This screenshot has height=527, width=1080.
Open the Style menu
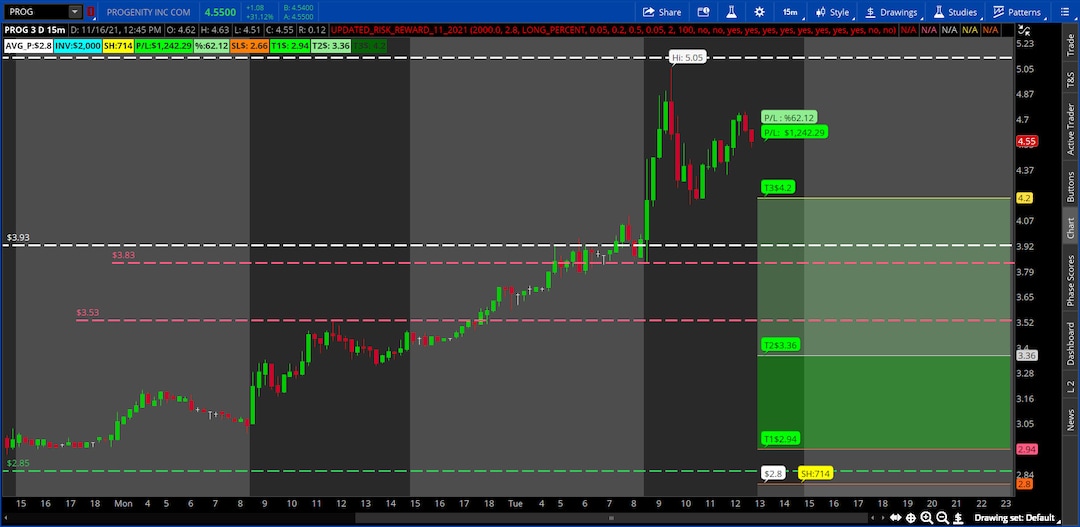[832, 12]
